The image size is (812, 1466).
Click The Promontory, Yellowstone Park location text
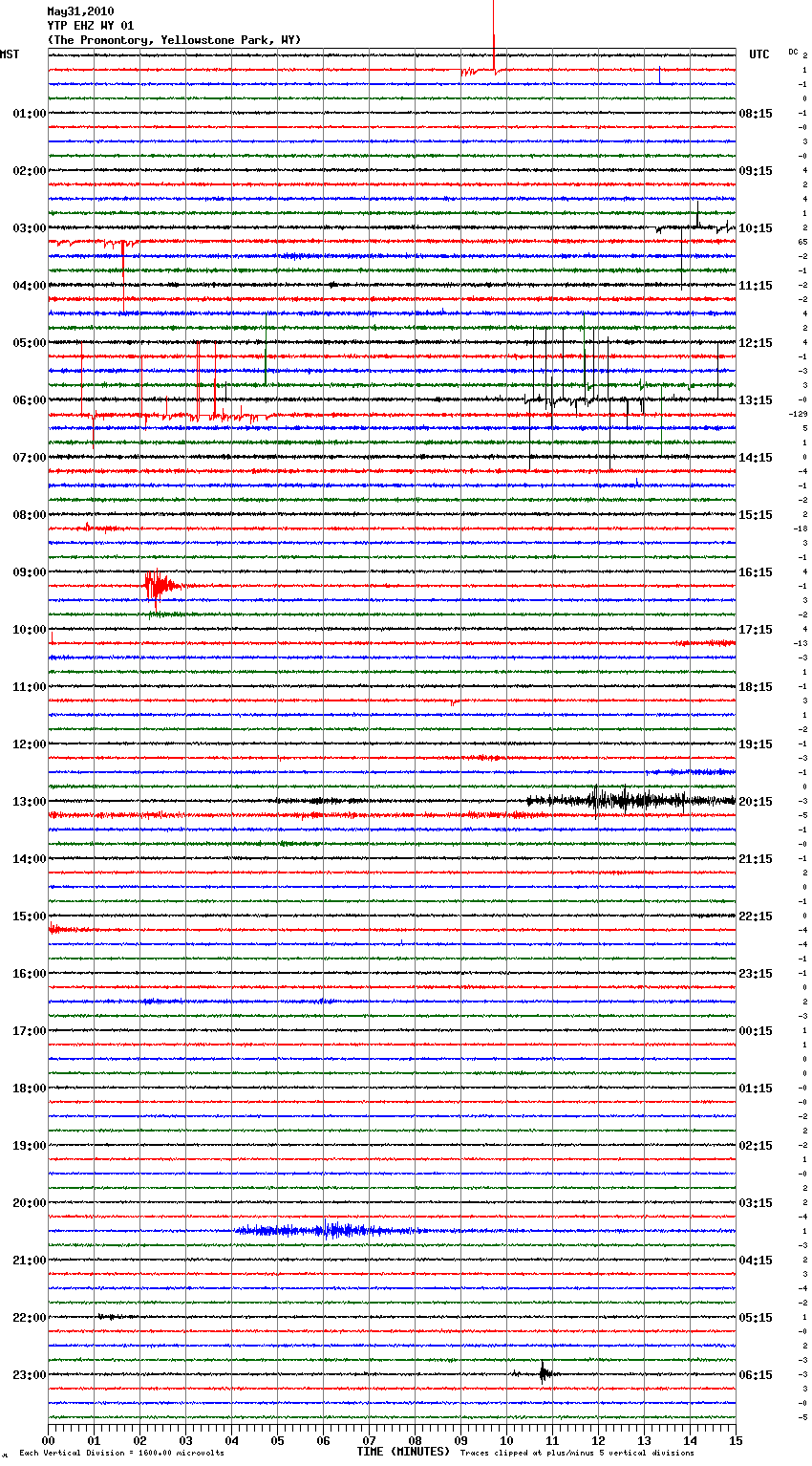click(174, 40)
